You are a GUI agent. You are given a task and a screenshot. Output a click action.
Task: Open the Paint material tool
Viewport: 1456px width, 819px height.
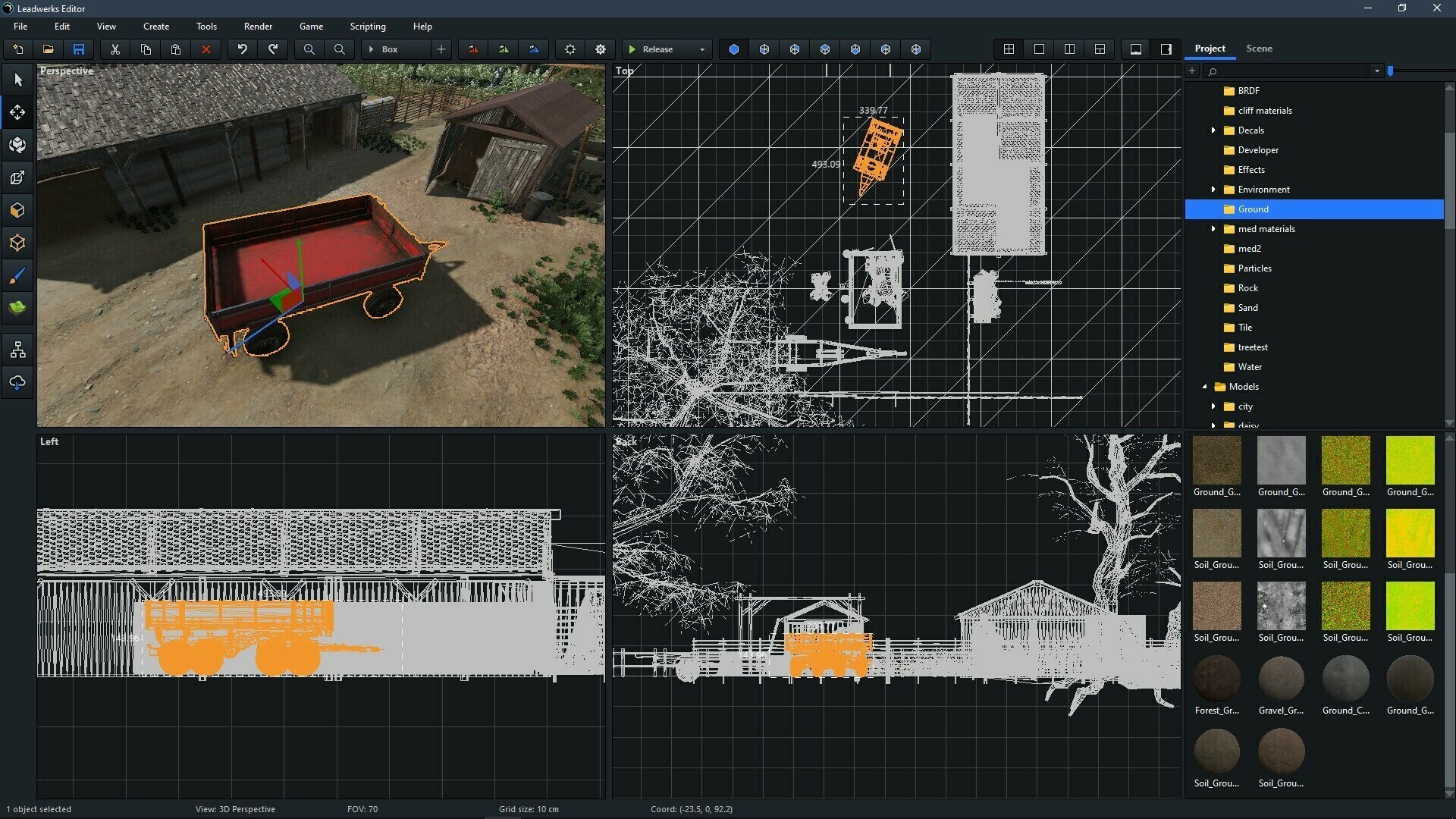click(x=17, y=275)
